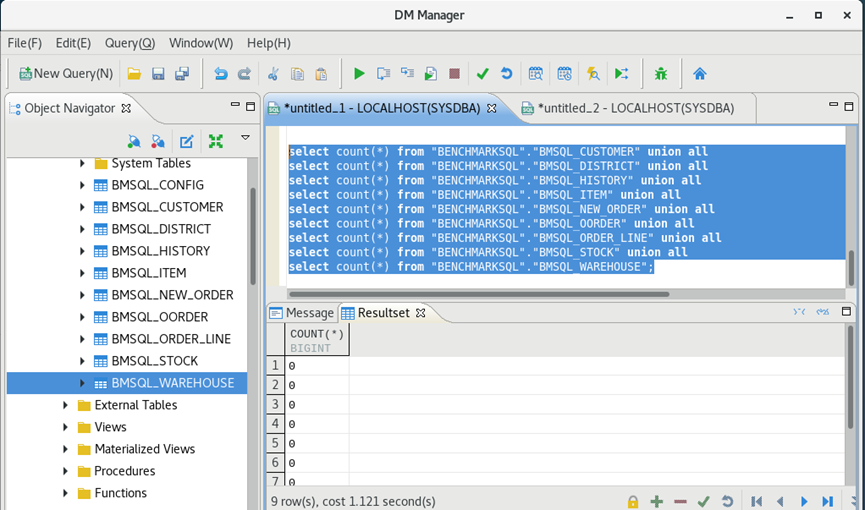Click the COUNT(*) column header

pyautogui.click(x=317, y=341)
